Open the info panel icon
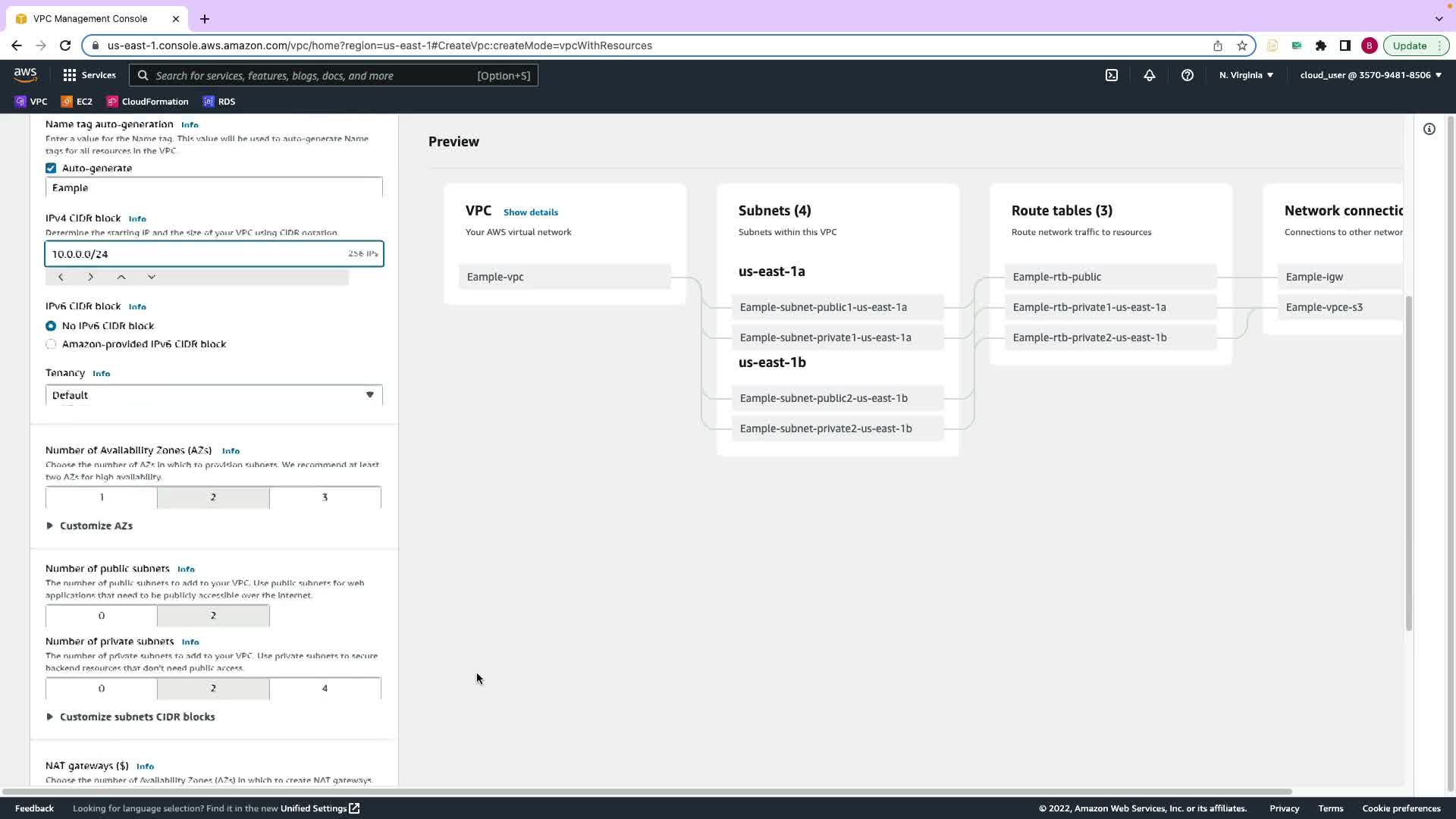Viewport: 1456px width, 819px height. click(x=1429, y=129)
